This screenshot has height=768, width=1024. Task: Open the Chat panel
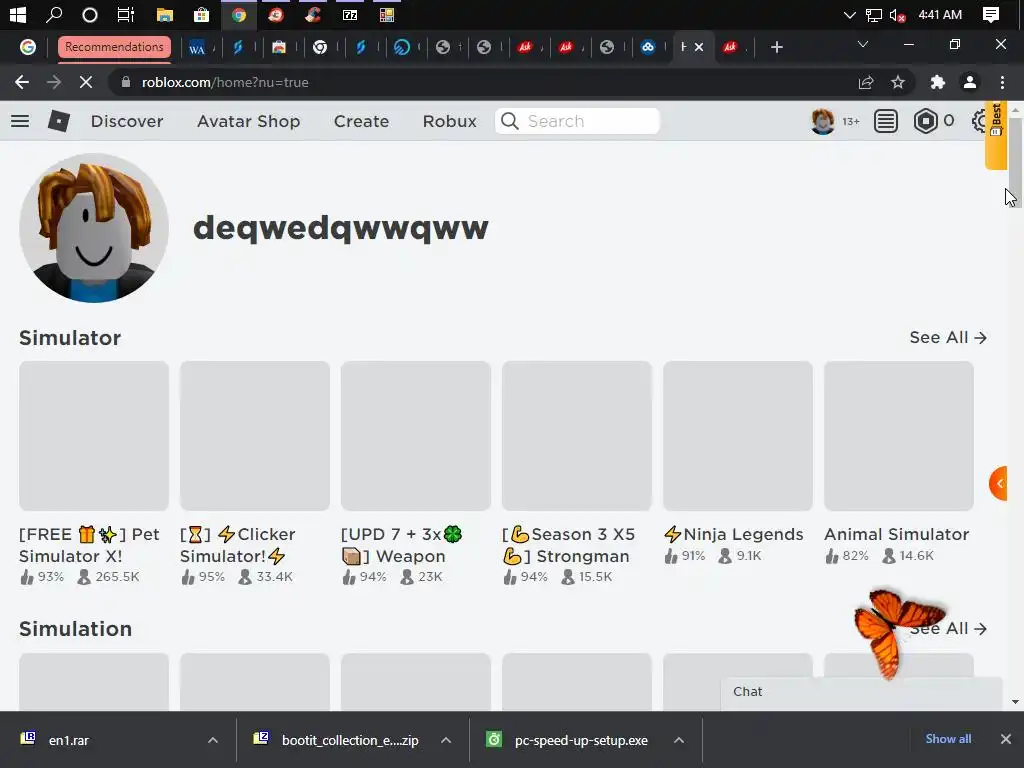[862, 692]
